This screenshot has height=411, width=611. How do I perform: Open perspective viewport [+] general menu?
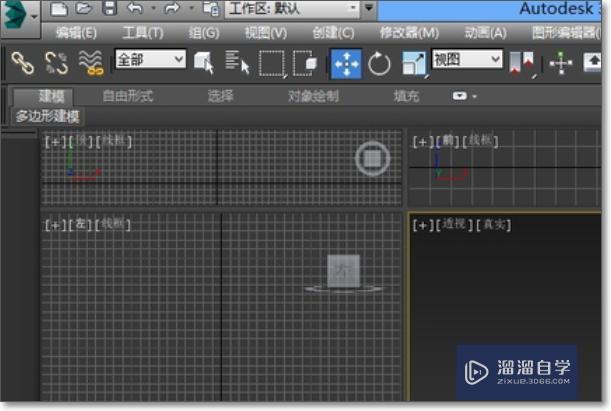(x=423, y=225)
